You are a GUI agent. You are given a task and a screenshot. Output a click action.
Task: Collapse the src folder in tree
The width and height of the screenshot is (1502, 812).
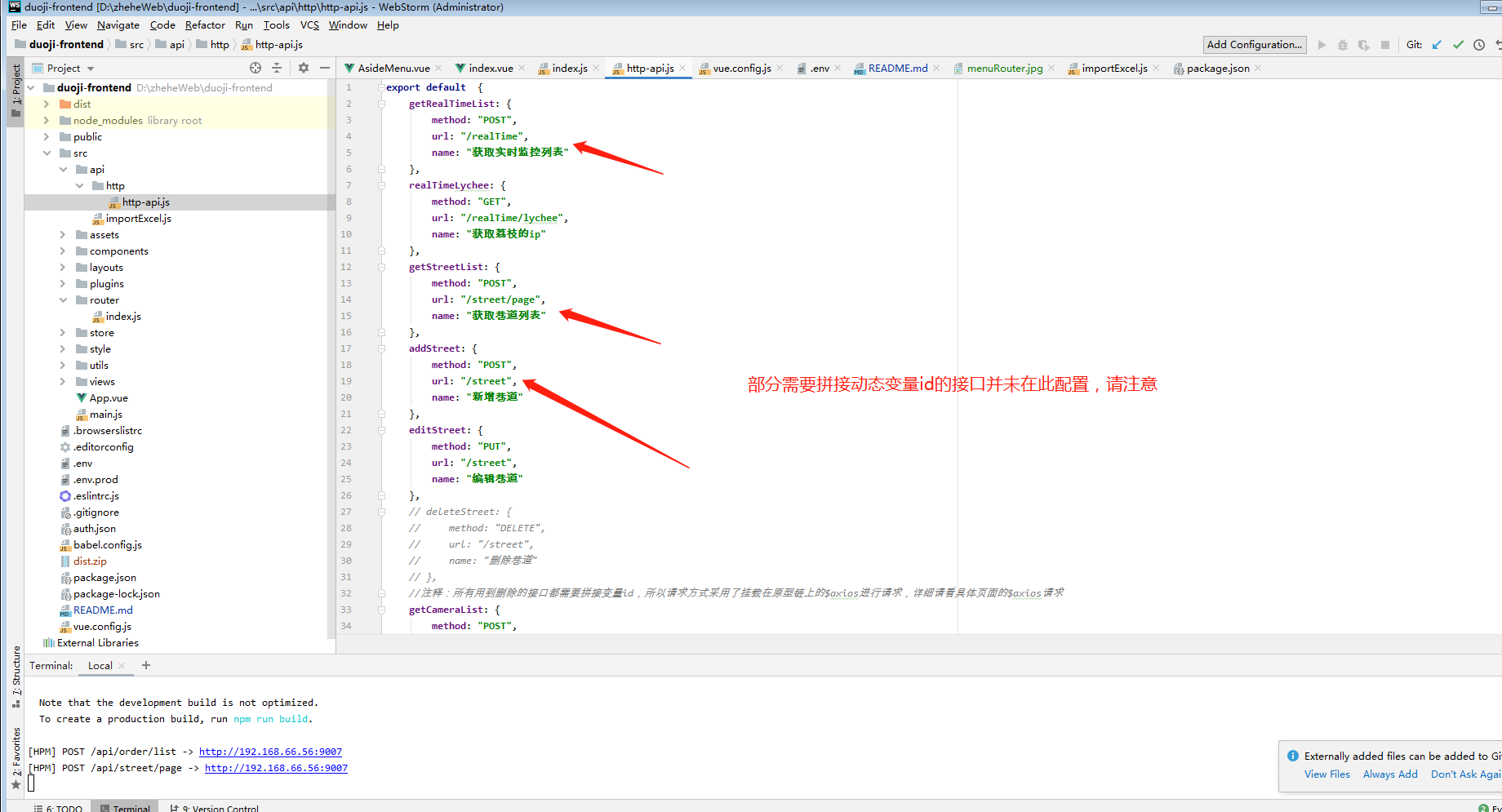pyautogui.click(x=47, y=153)
